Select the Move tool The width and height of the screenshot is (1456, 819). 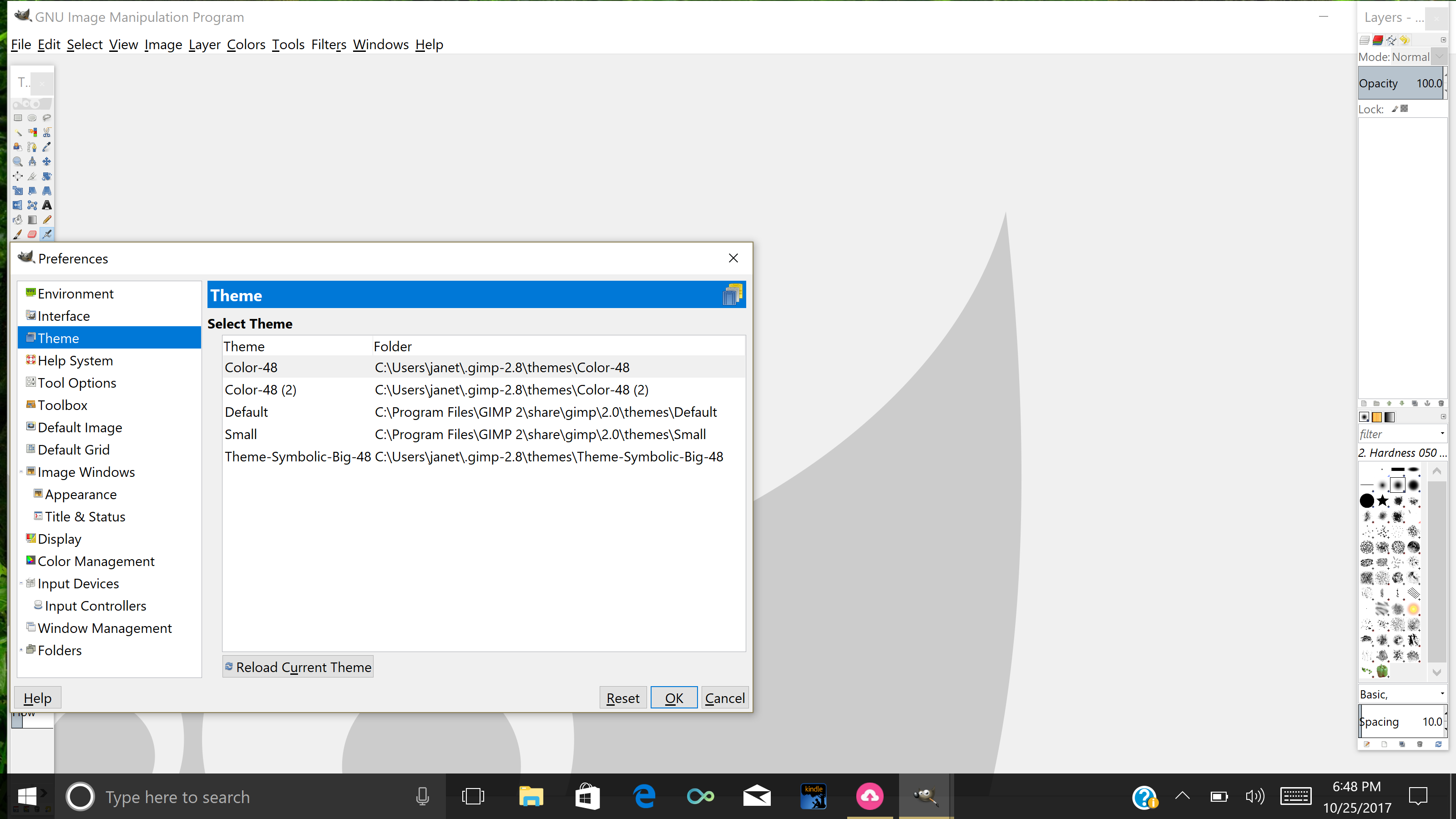[47, 162]
